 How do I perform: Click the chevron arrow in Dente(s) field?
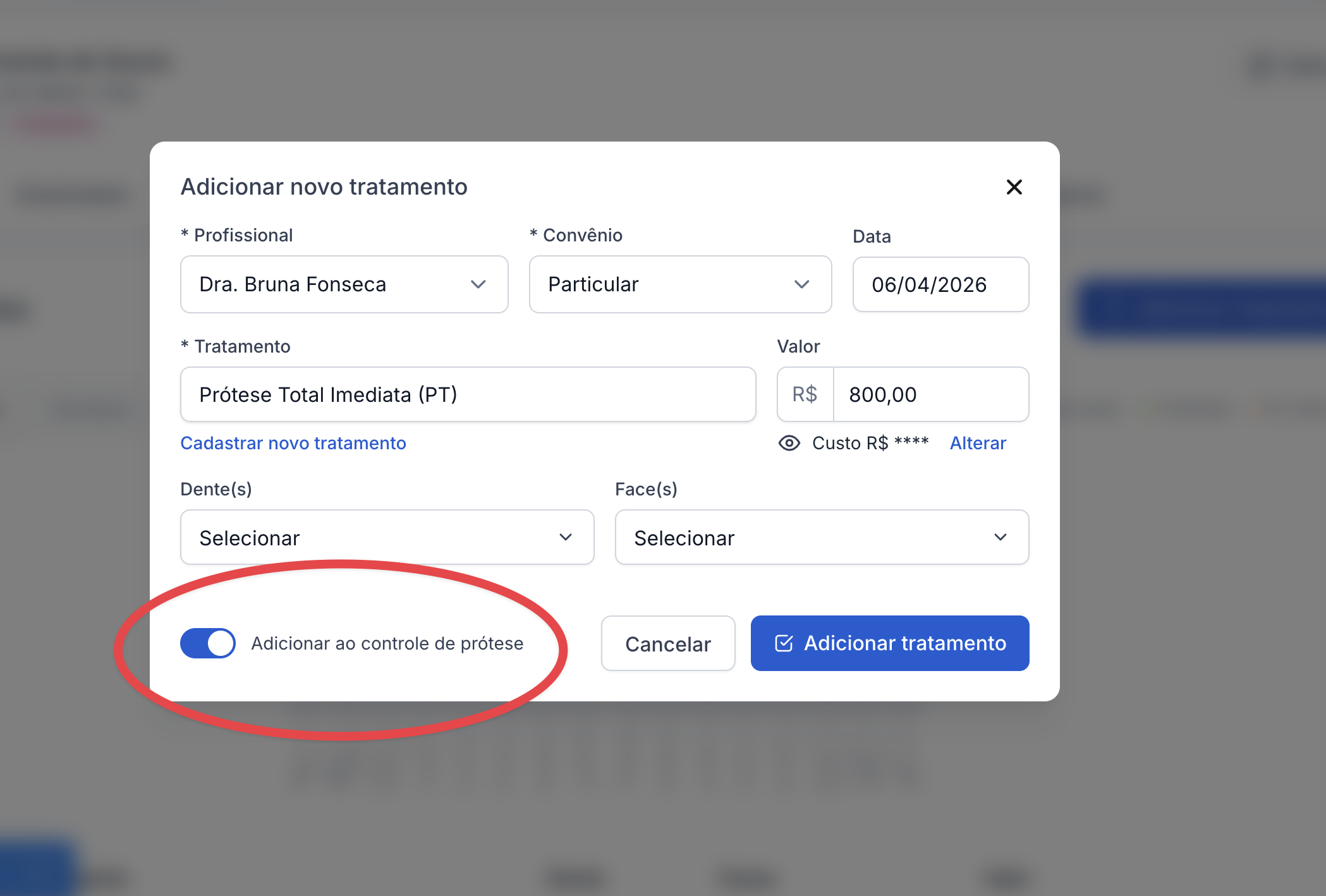(566, 537)
